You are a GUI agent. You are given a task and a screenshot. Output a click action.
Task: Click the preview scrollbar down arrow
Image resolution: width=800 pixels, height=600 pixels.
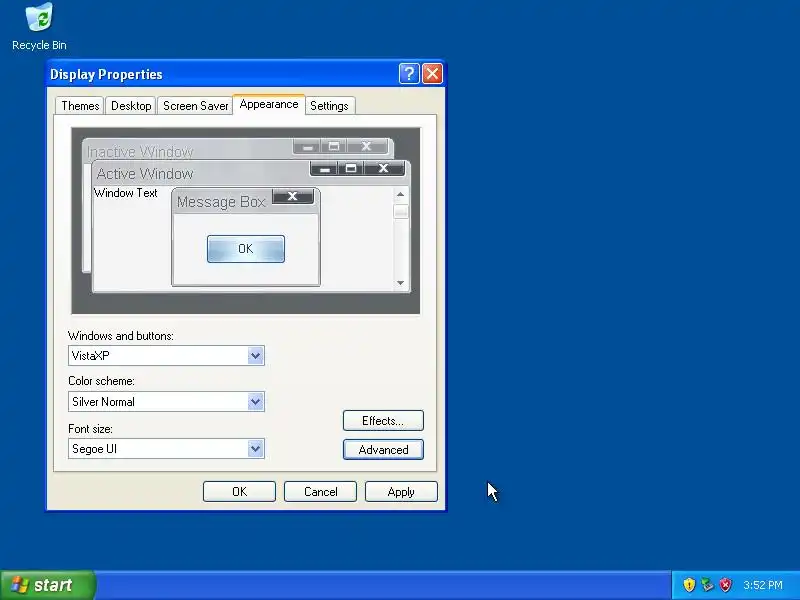coord(401,283)
